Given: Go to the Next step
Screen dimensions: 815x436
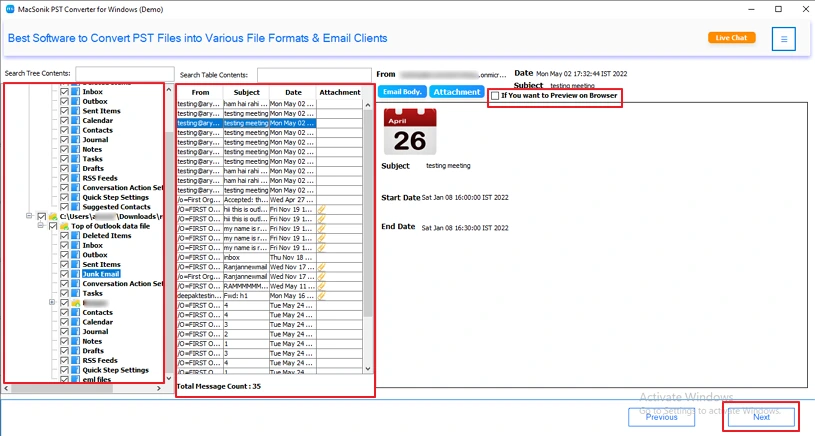Looking at the screenshot, I should (761, 417).
